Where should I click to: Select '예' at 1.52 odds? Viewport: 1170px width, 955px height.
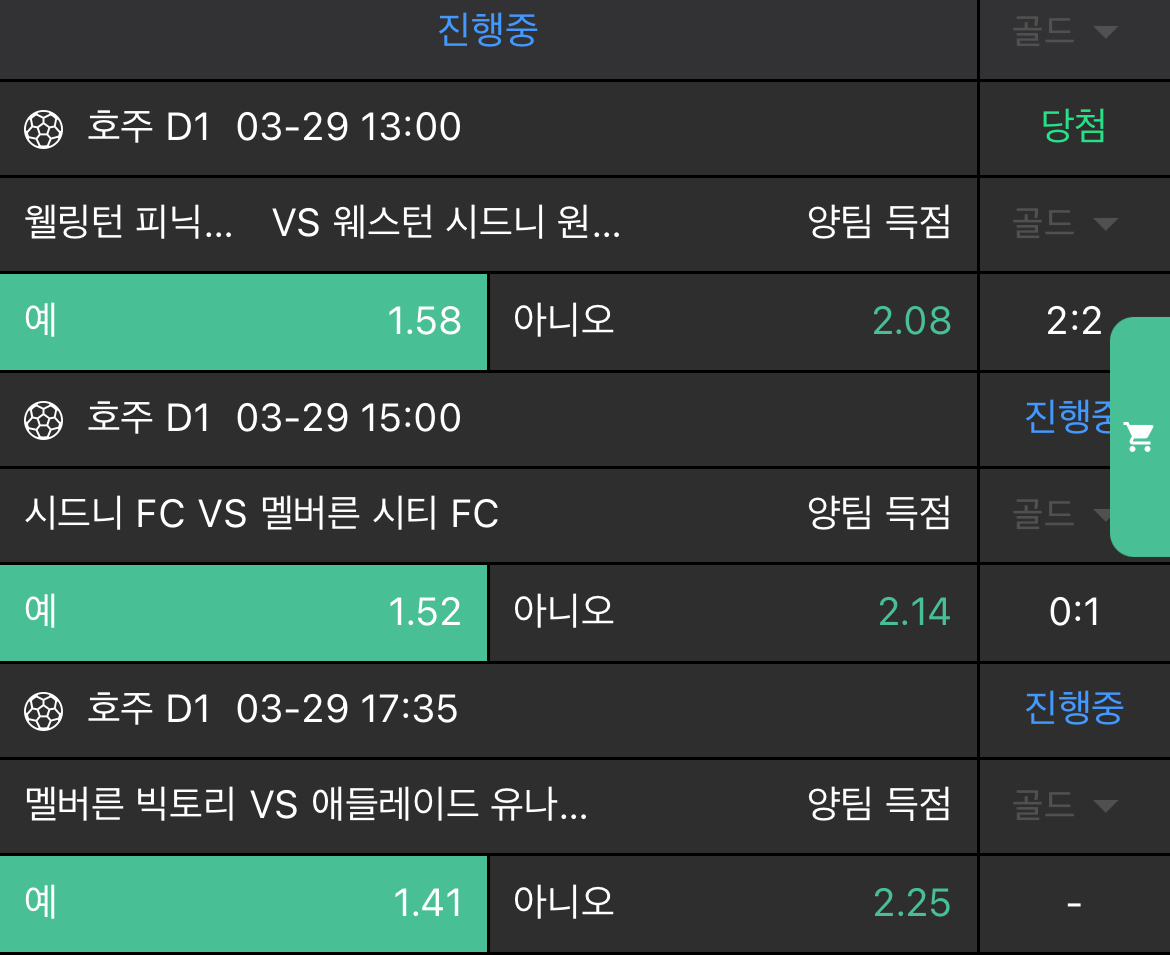[x=243, y=613]
